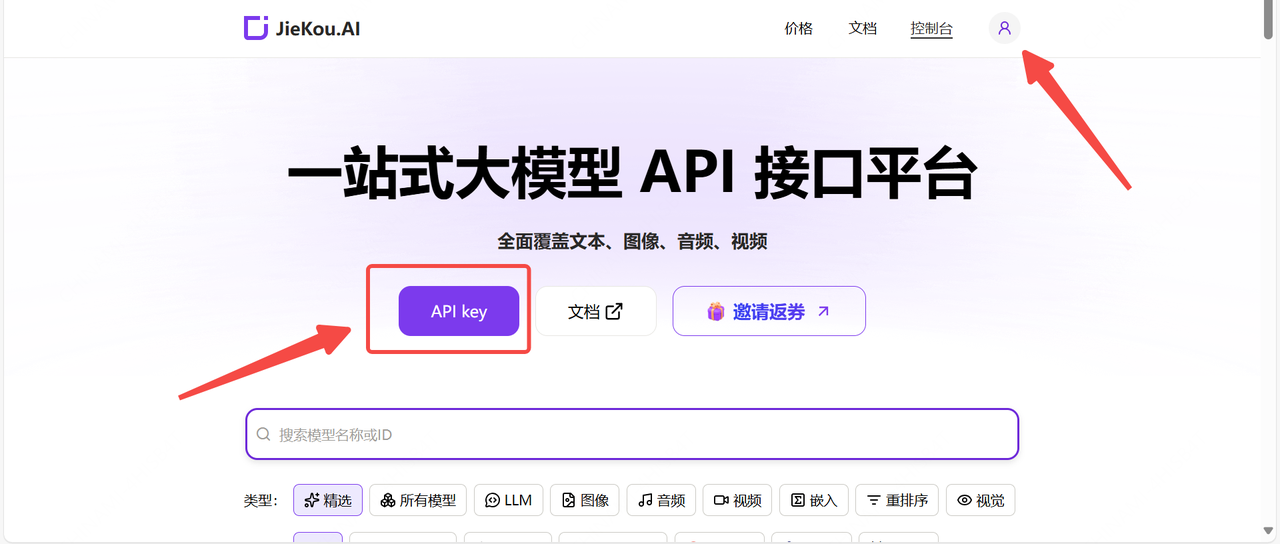Open 文档 in the top navigation
Viewport: 1280px width, 544px height.
863,29
